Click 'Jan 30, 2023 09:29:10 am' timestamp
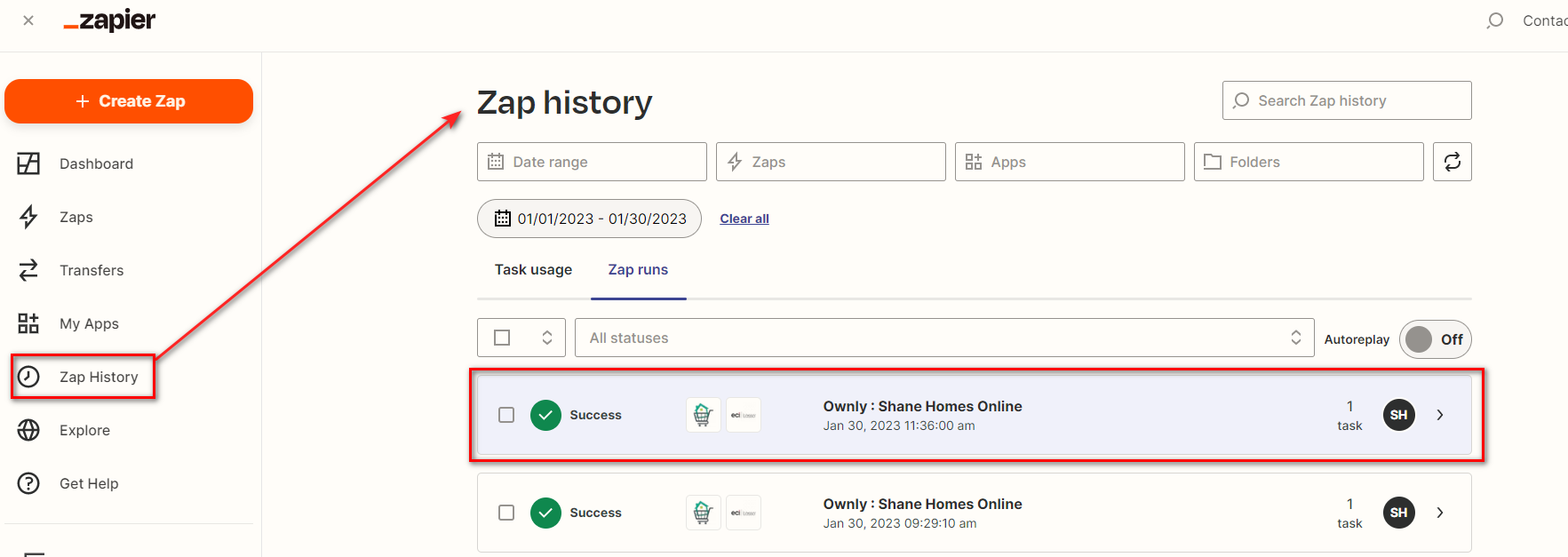 coord(899,523)
